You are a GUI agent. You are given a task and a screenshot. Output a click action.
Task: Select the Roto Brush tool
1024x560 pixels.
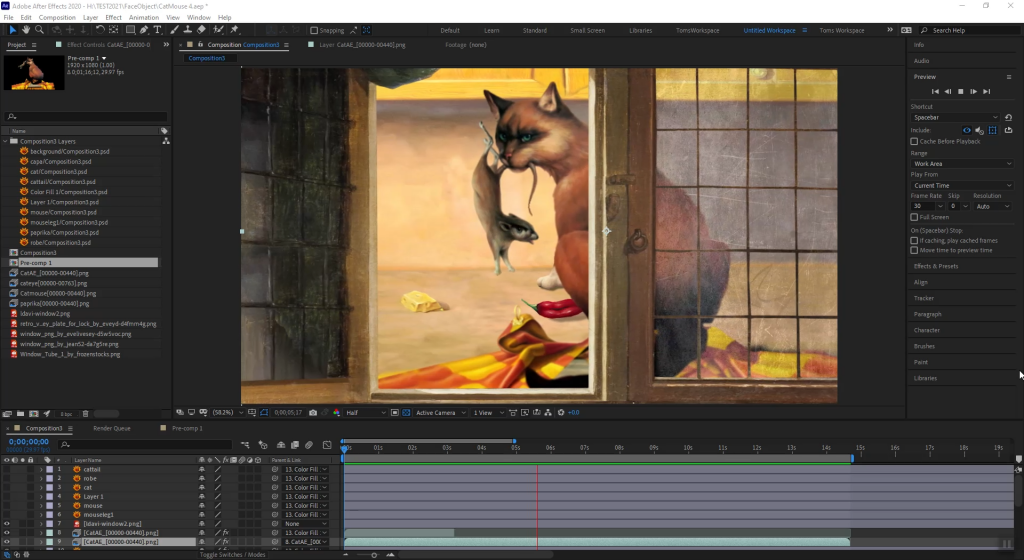[x=218, y=30]
